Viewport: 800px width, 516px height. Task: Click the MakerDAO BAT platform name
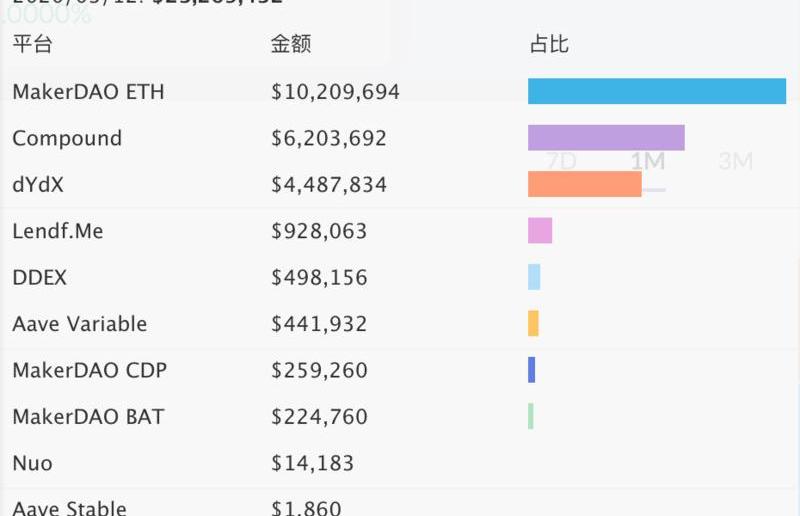88,416
